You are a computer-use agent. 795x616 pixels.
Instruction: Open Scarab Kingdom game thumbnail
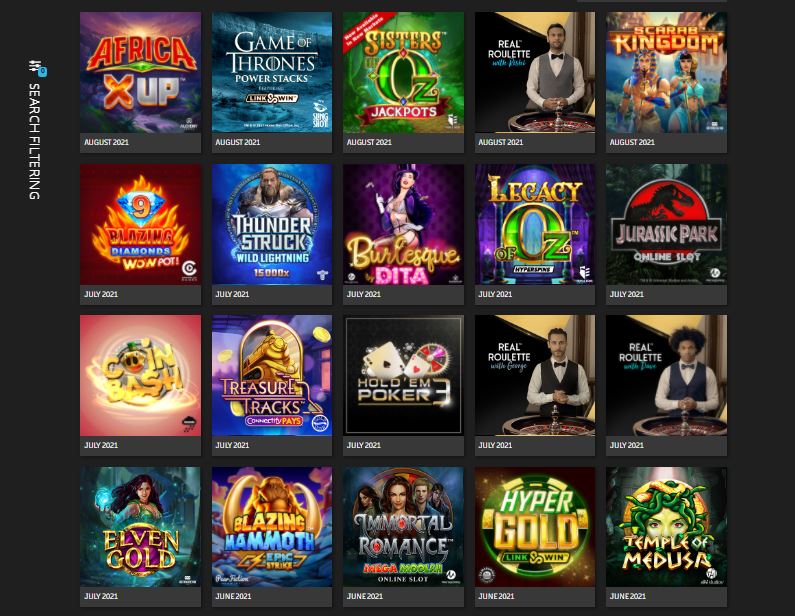click(666, 73)
